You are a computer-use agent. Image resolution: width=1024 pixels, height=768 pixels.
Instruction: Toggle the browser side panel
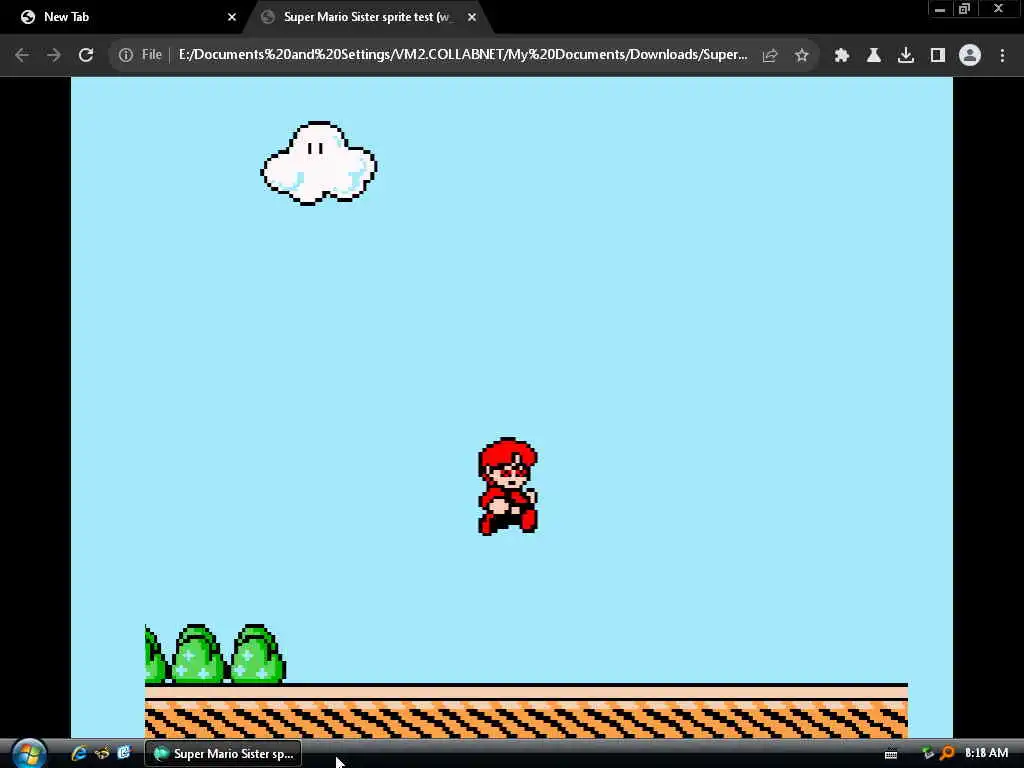[x=938, y=56]
